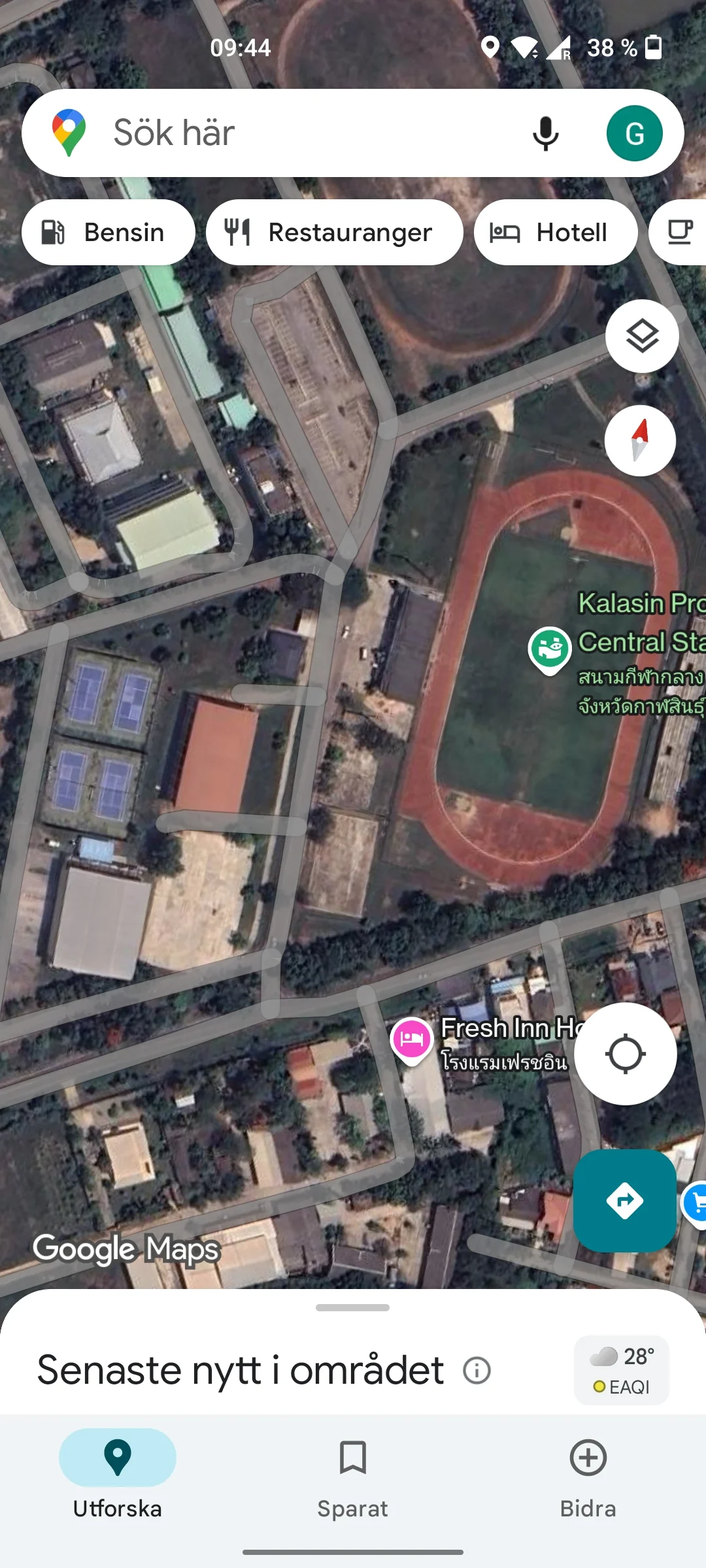The image size is (706, 1568).
Task: Open the map layers button
Action: pyautogui.click(x=642, y=336)
